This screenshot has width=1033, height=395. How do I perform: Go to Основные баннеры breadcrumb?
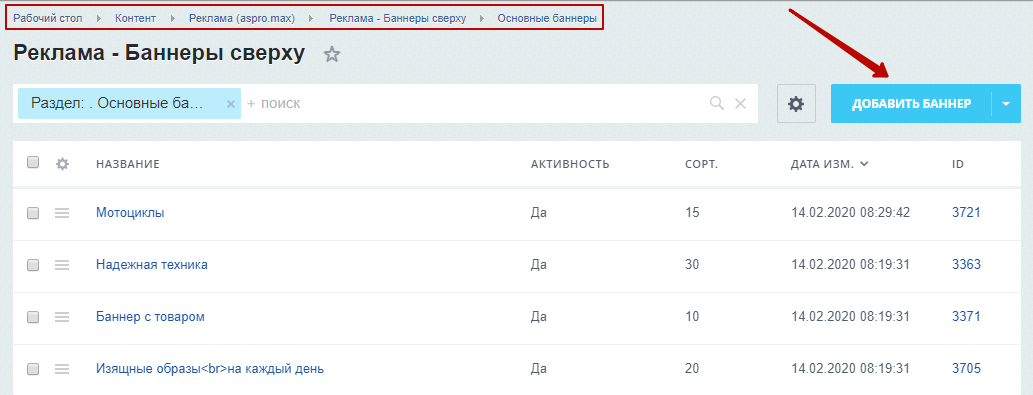click(x=547, y=18)
